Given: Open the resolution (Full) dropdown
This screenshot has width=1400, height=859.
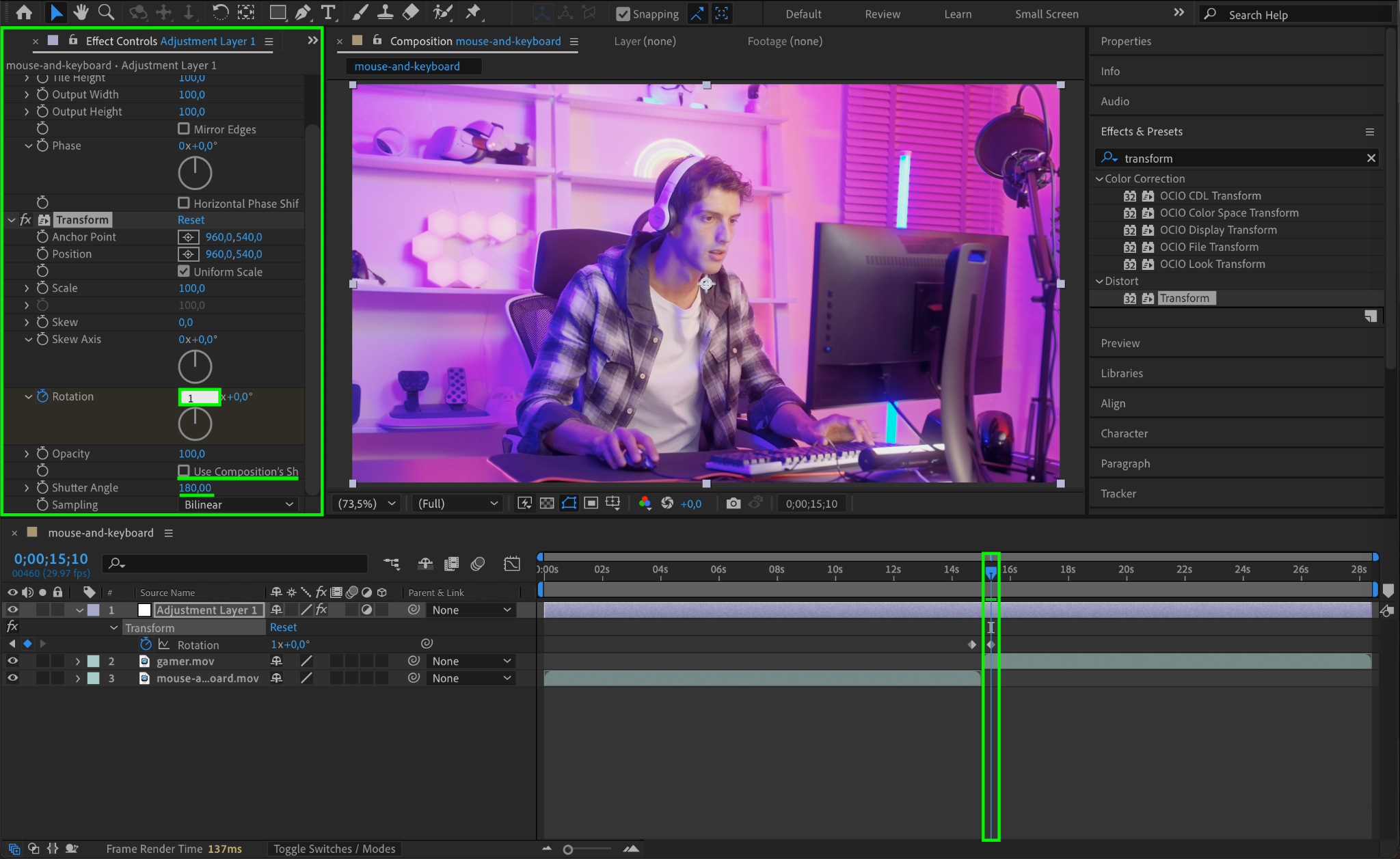Looking at the screenshot, I should (457, 504).
